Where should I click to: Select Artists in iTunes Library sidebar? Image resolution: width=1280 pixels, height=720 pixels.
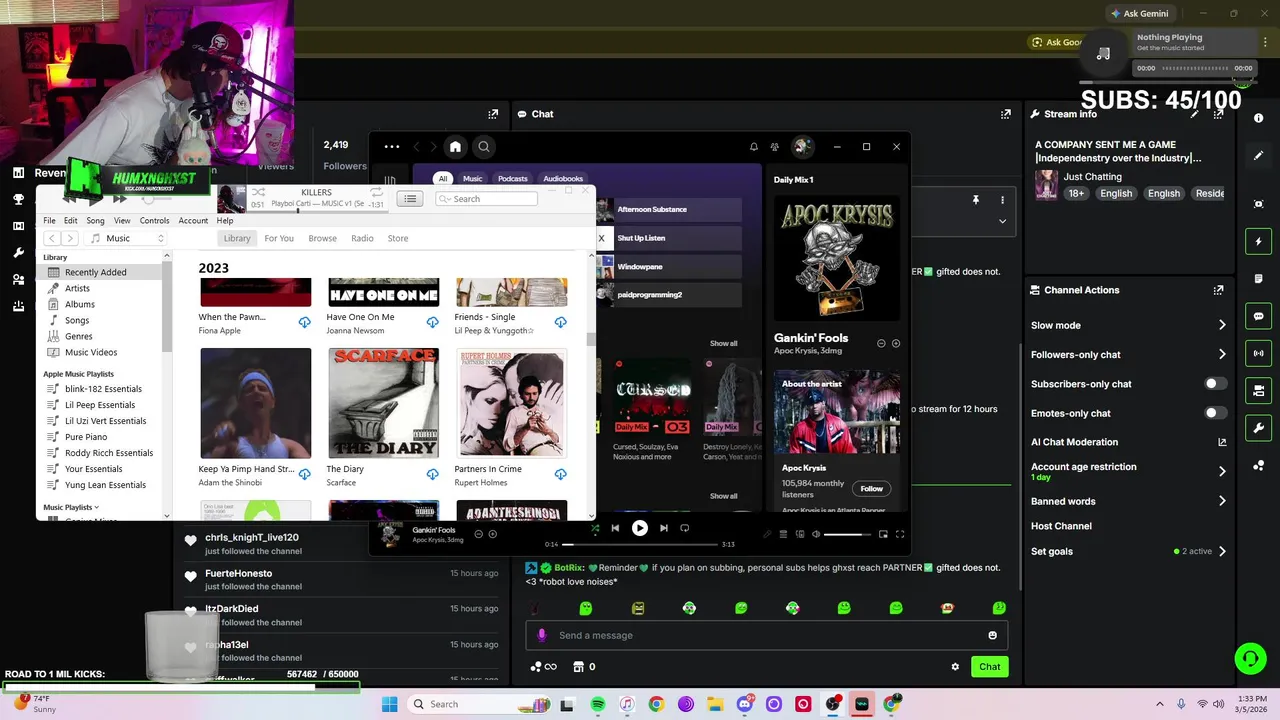[77, 288]
